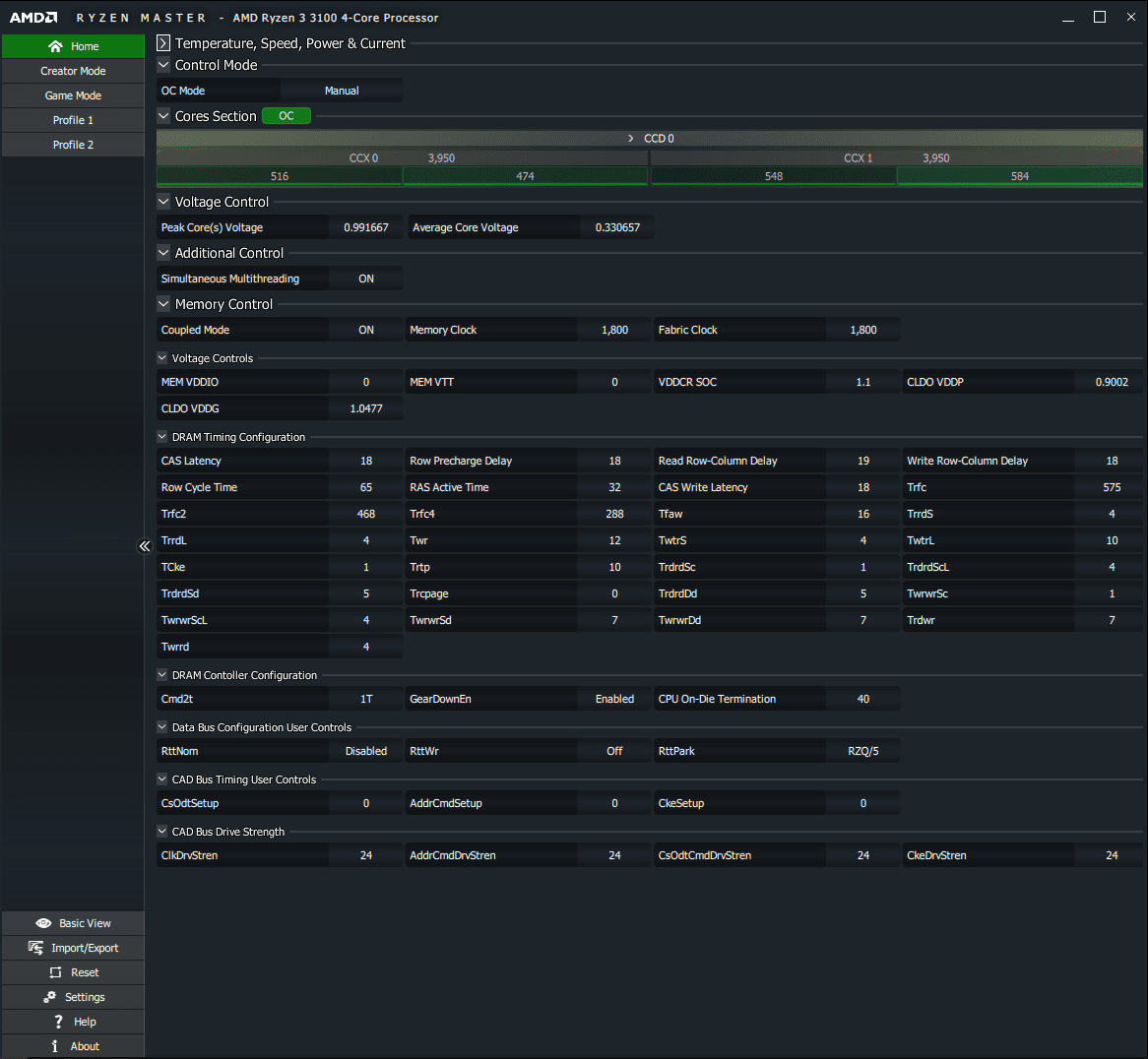The width and height of the screenshot is (1148, 1059).
Task: Collapse Data Bus Configuration User Controls
Action: click(161, 726)
